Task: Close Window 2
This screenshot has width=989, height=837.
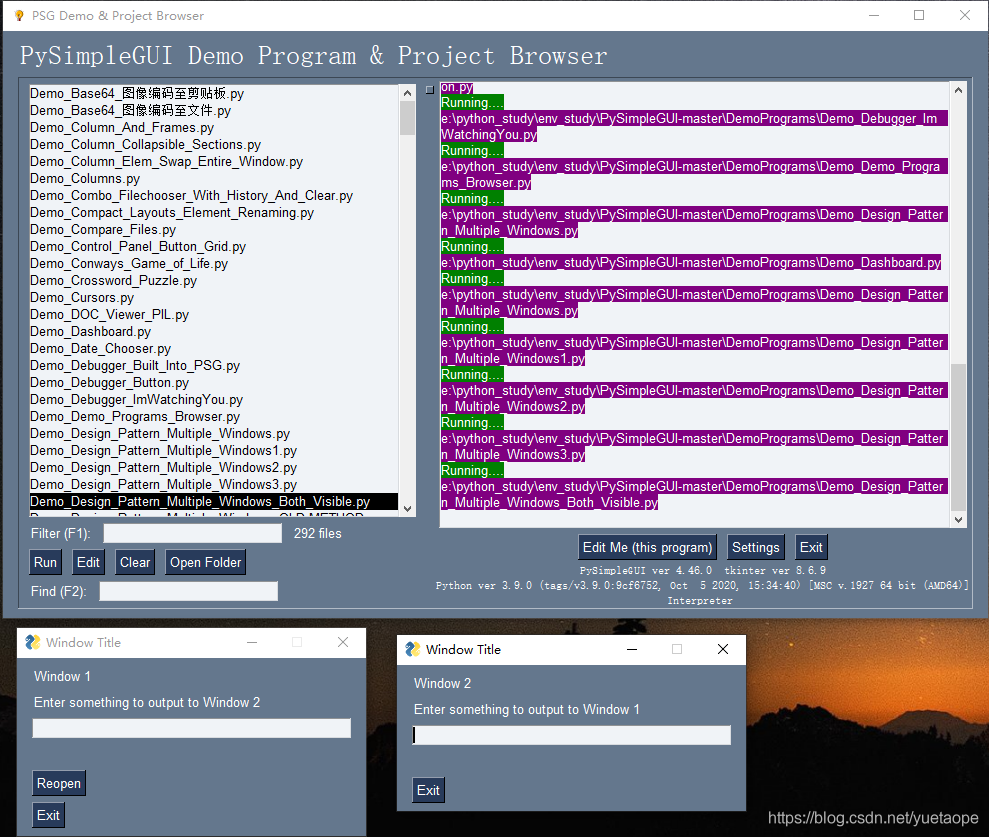Action: [723, 649]
